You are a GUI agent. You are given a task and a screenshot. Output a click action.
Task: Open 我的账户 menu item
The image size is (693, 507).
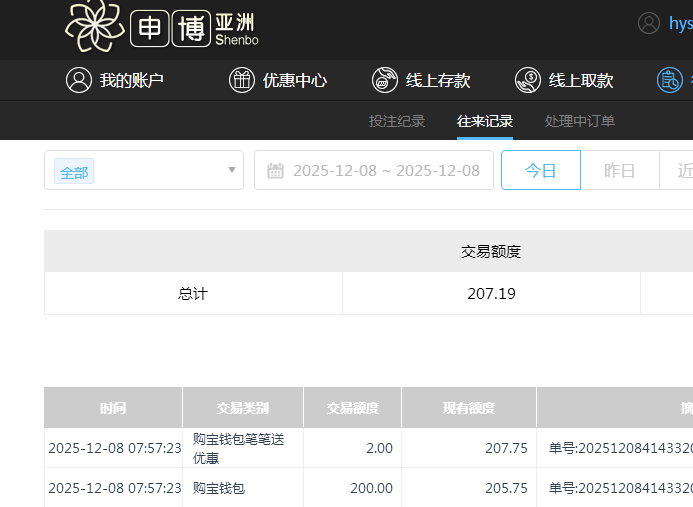[x=131, y=81]
